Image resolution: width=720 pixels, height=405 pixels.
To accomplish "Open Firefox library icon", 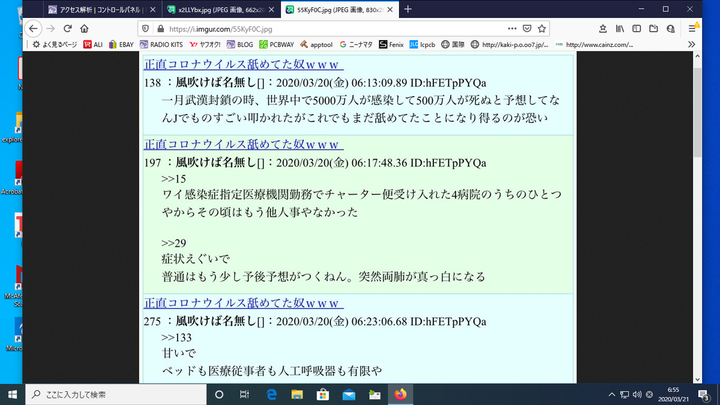I will point(620,28).
